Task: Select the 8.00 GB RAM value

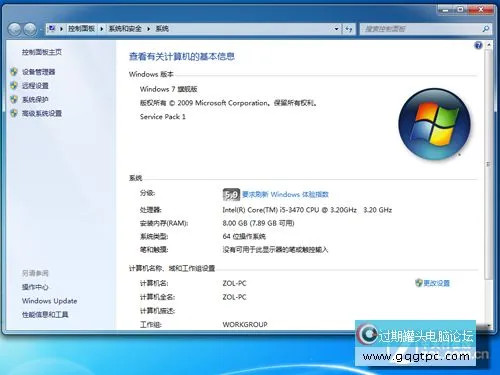Action: 258,223
